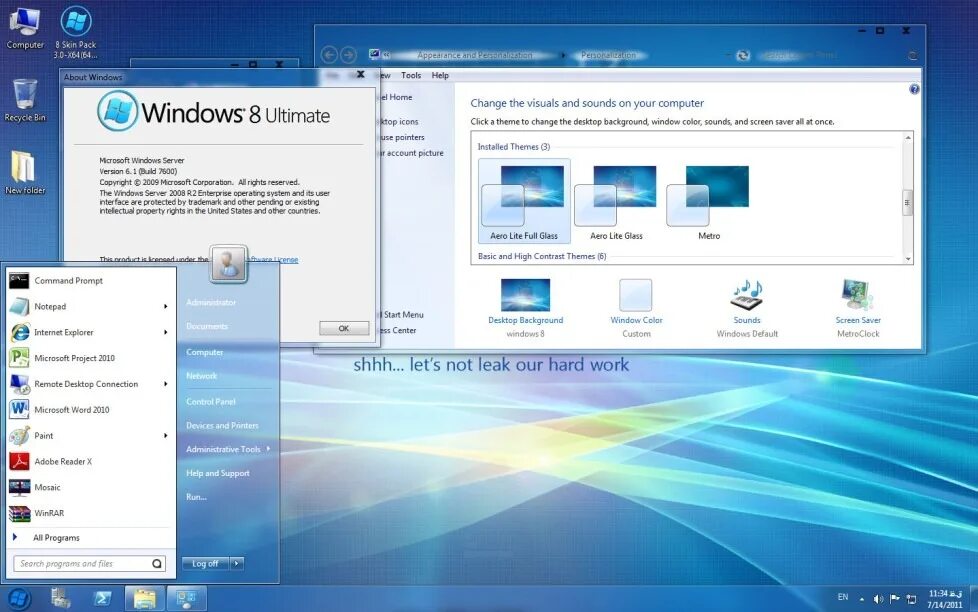This screenshot has height=612, width=978.
Task: Open Notepad from the Start menu
Action: (91, 306)
